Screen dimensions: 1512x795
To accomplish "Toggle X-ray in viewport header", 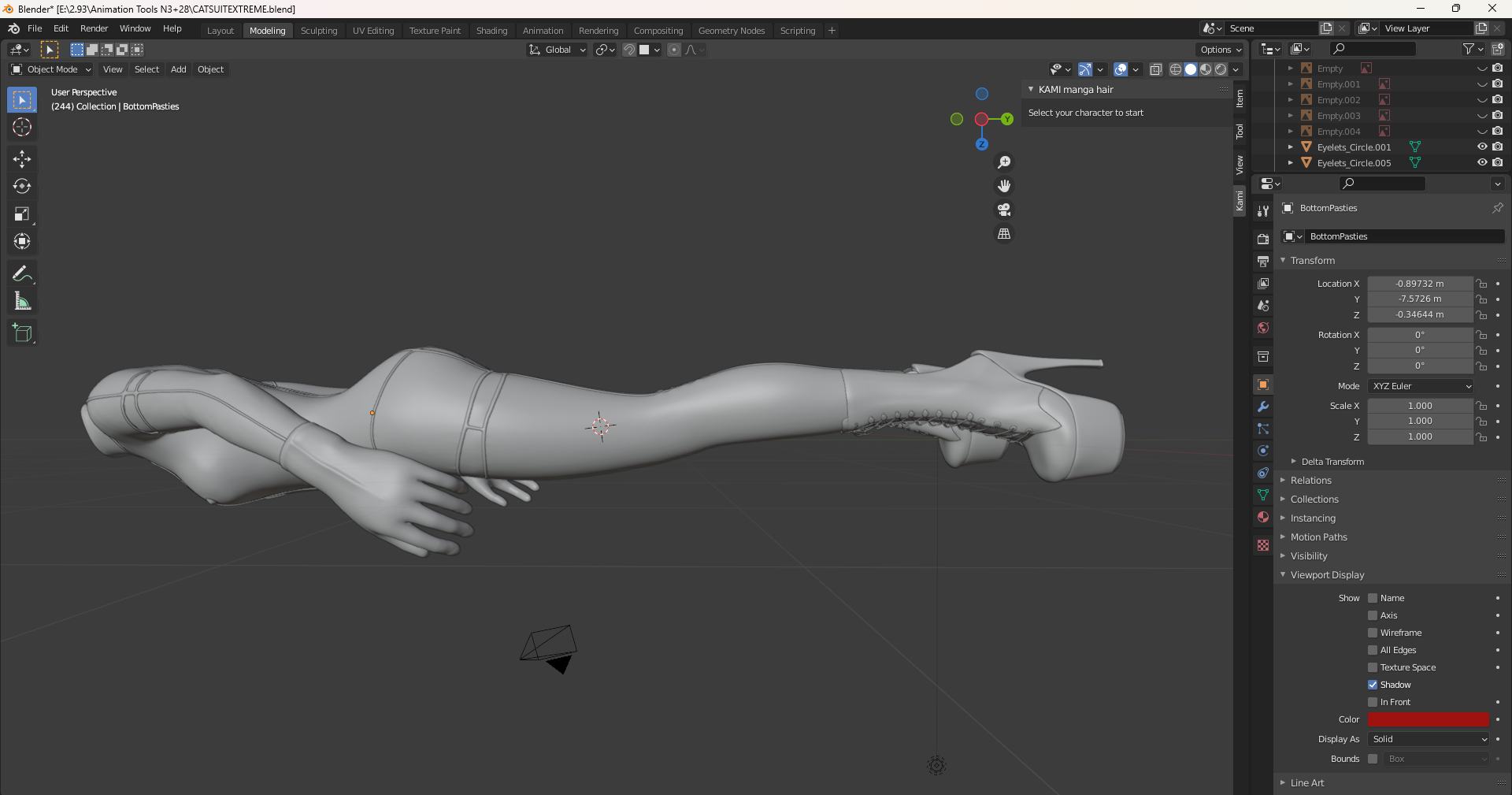I will click(x=1156, y=69).
